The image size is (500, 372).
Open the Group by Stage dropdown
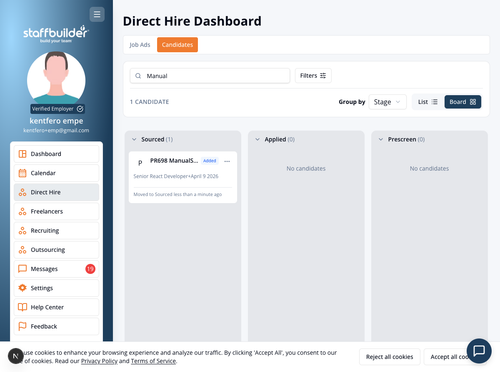click(387, 102)
